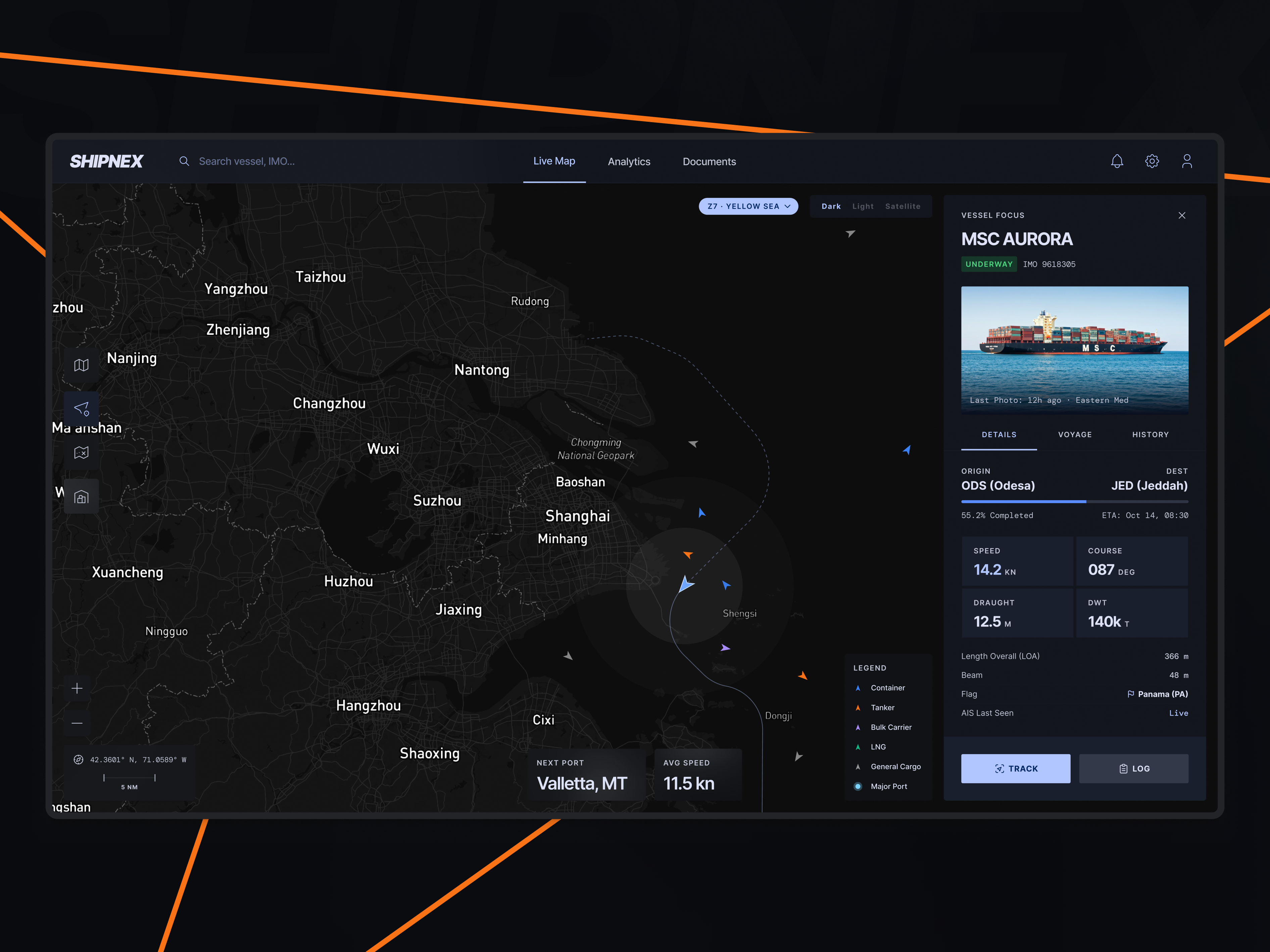
Task: Select the navigation location tool in sidebar
Action: (81, 409)
